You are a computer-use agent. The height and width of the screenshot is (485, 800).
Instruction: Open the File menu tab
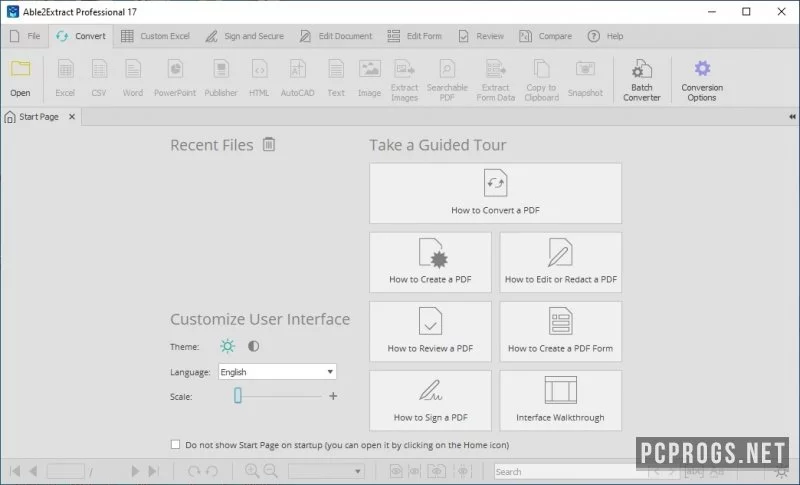pos(25,36)
